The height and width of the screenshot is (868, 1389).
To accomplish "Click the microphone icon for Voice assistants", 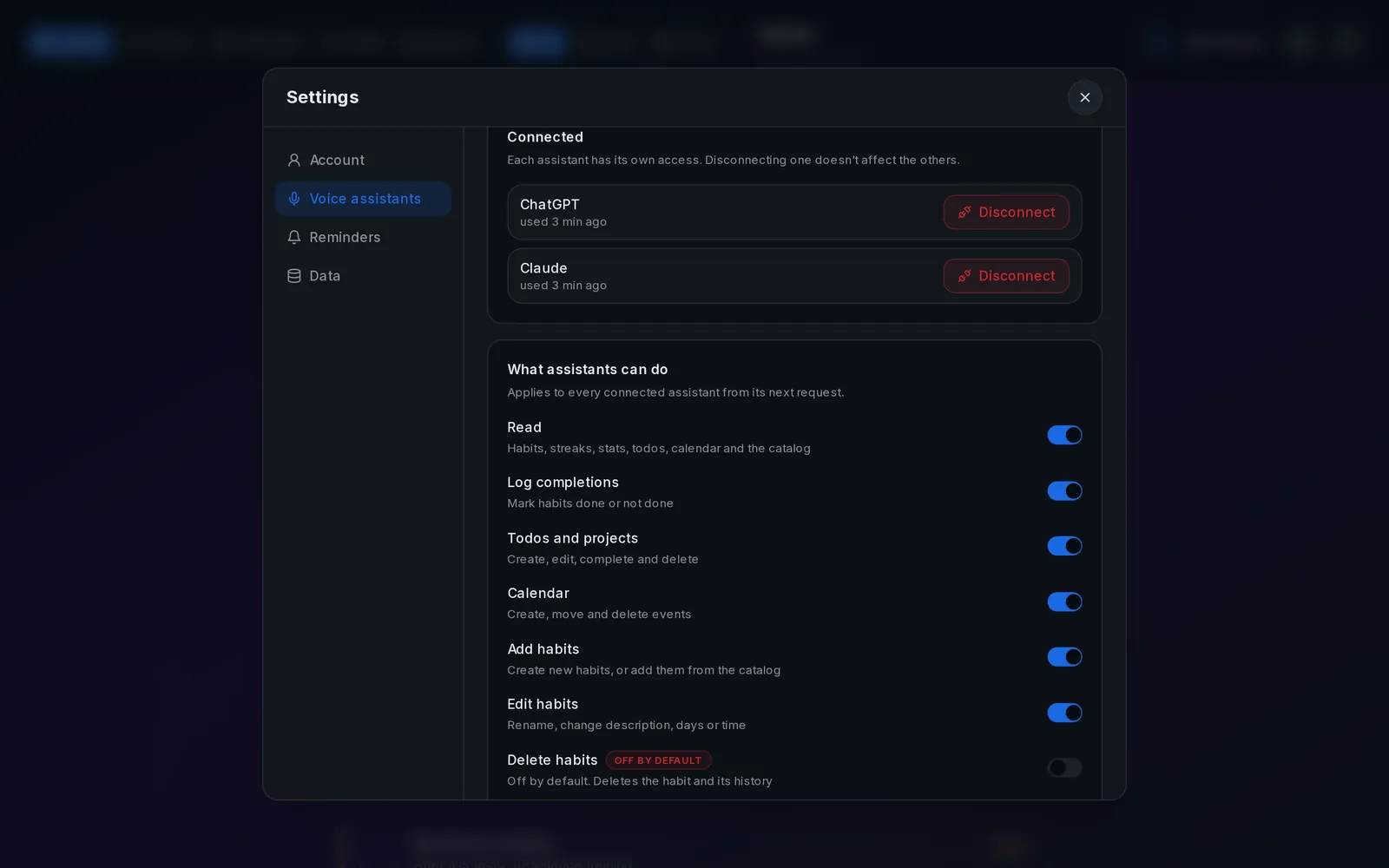I will click(294, 199).
